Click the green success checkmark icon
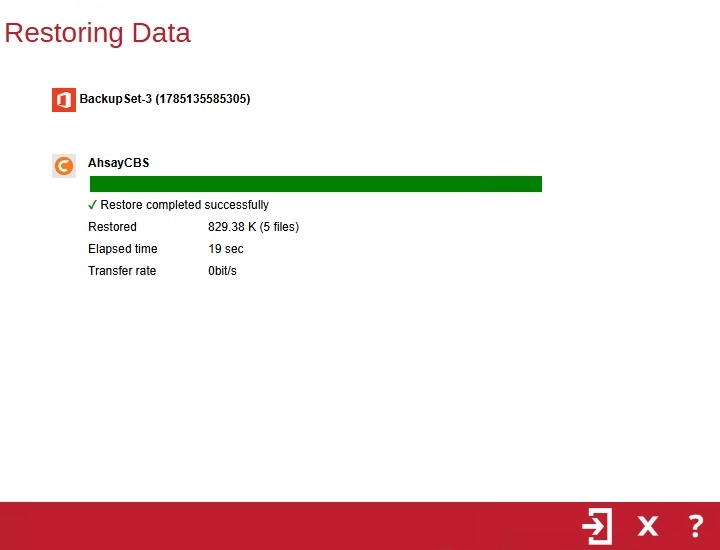 point(92,205)
